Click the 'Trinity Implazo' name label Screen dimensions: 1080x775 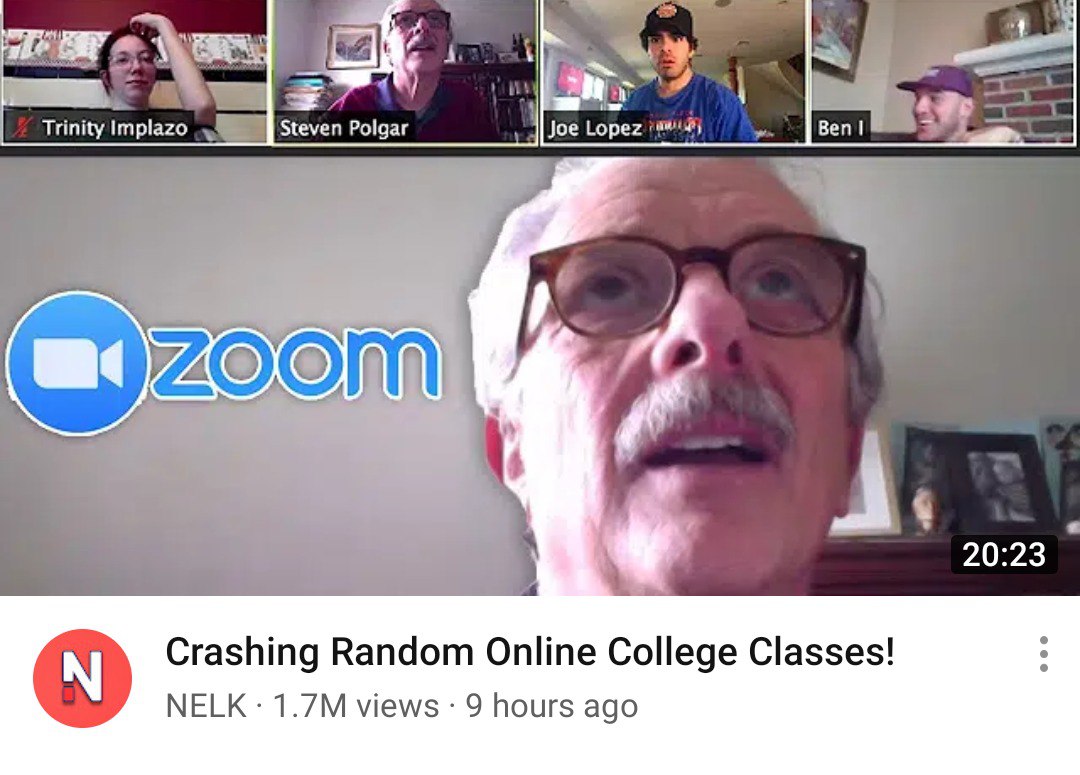tap(114, 128)
